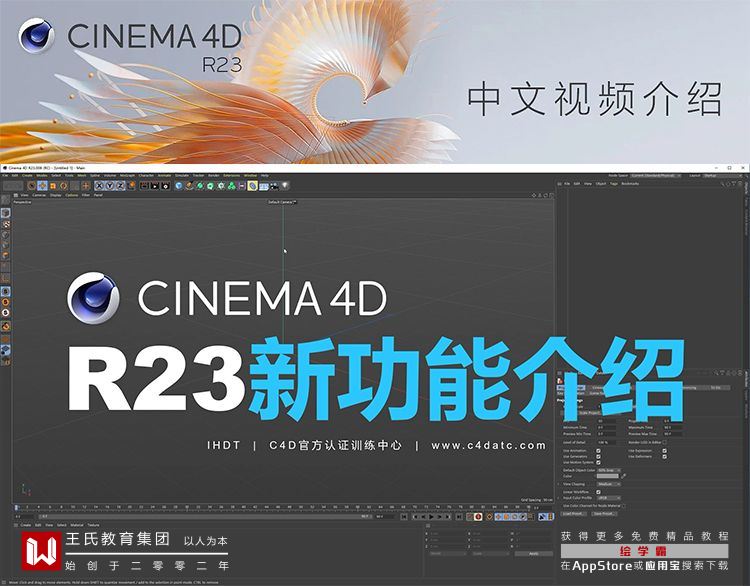Open the Extensions menu
The height and width of the screenshot is (586, 750).
(231, 176)
